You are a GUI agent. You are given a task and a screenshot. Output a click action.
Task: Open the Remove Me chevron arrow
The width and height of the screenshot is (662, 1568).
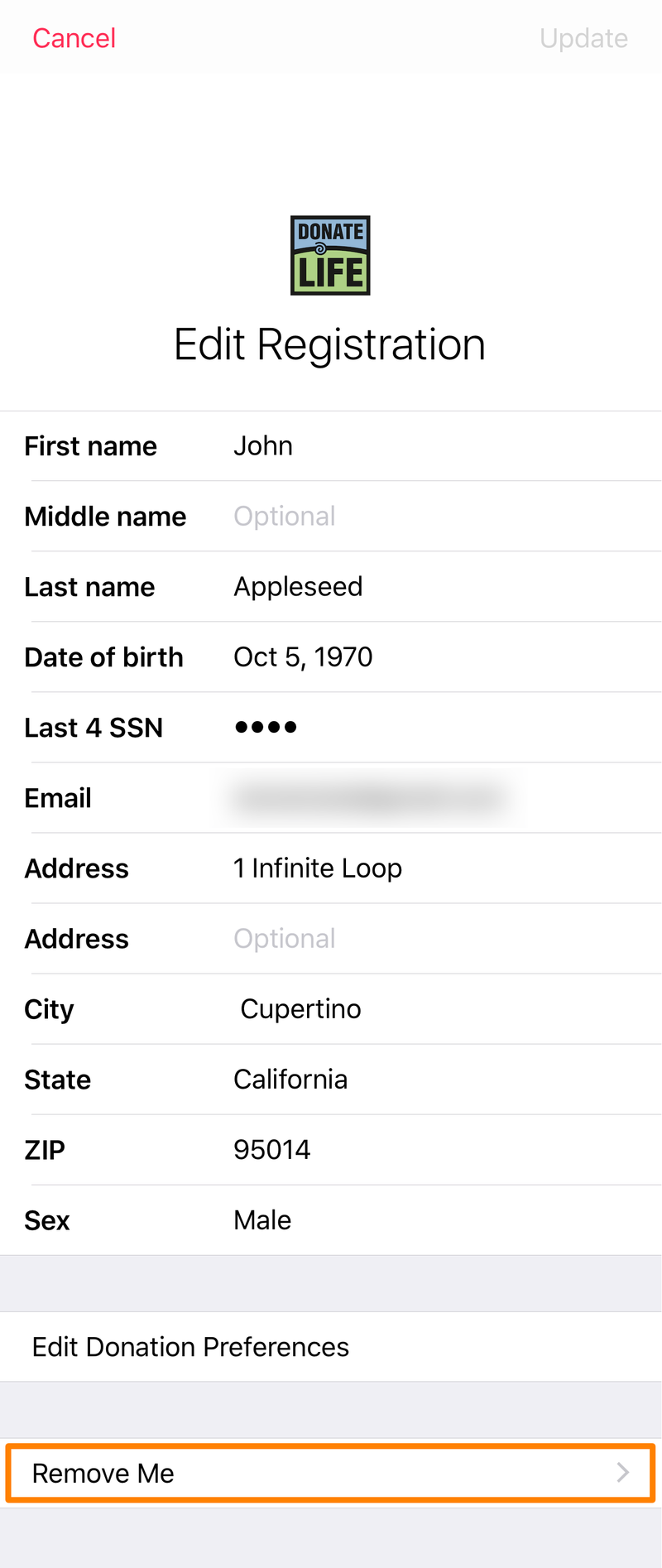pyautogui.click(x=623, y=1473)
